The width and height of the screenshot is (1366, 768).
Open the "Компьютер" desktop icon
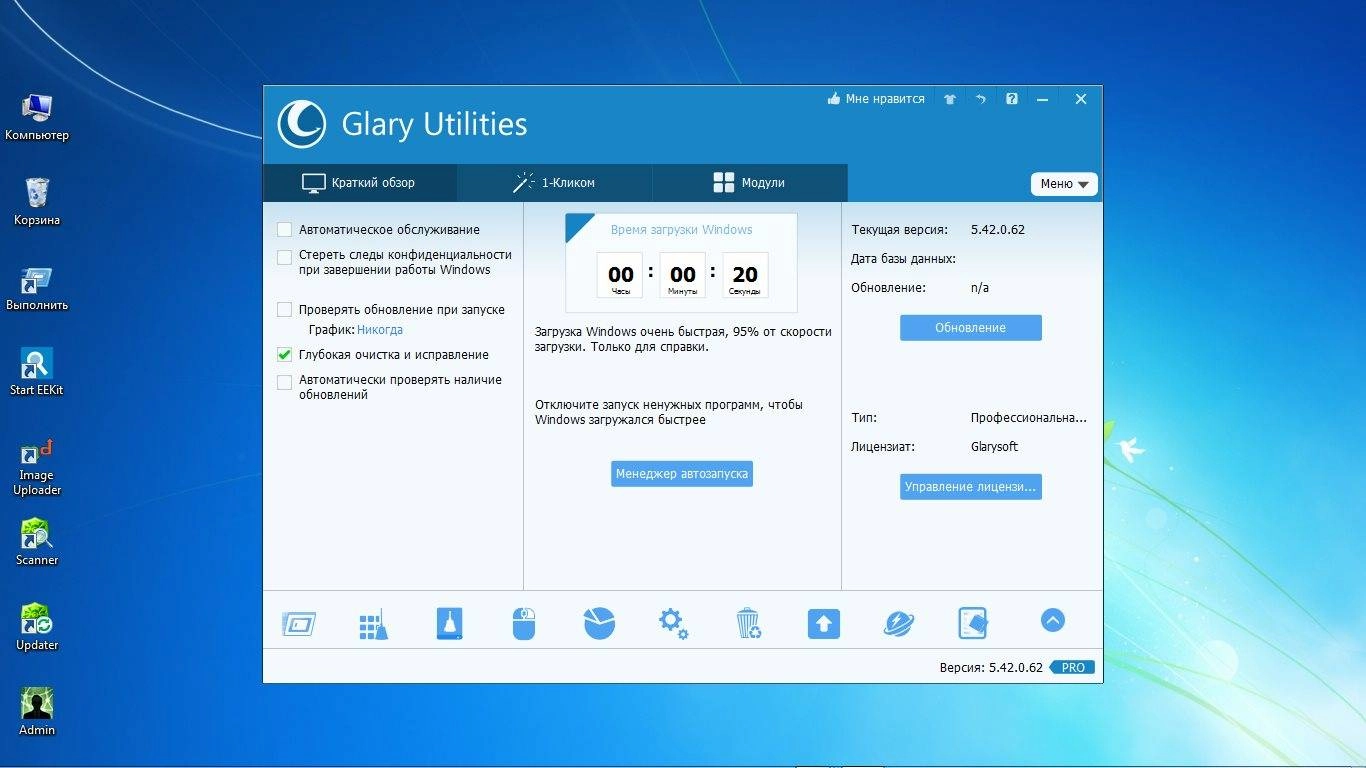click(37, 116)
